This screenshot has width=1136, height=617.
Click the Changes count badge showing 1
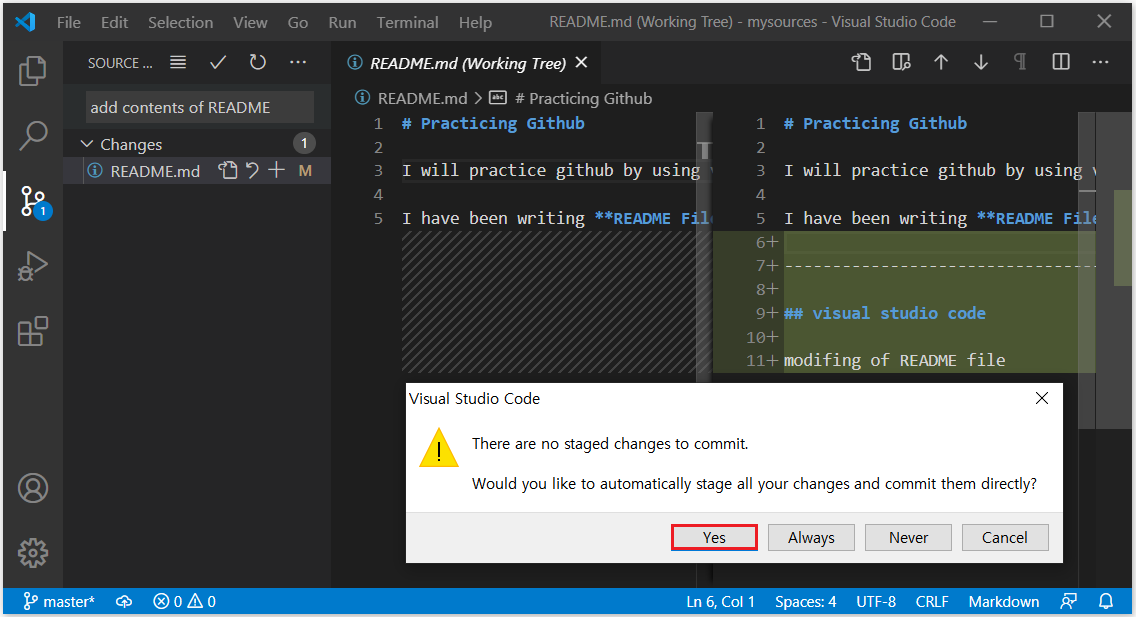click(x=304, y=143)
